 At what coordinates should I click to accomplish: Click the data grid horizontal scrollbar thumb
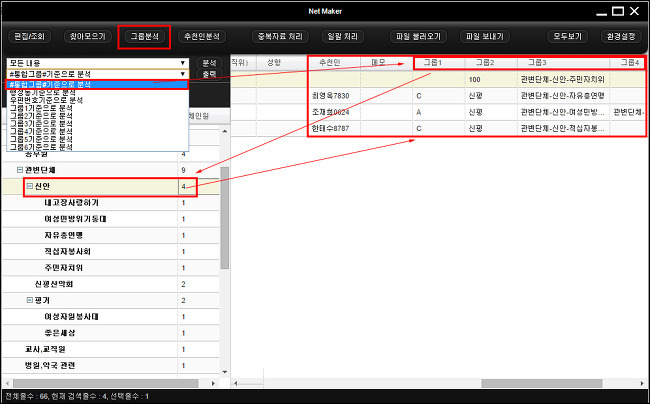pos(542,383)
